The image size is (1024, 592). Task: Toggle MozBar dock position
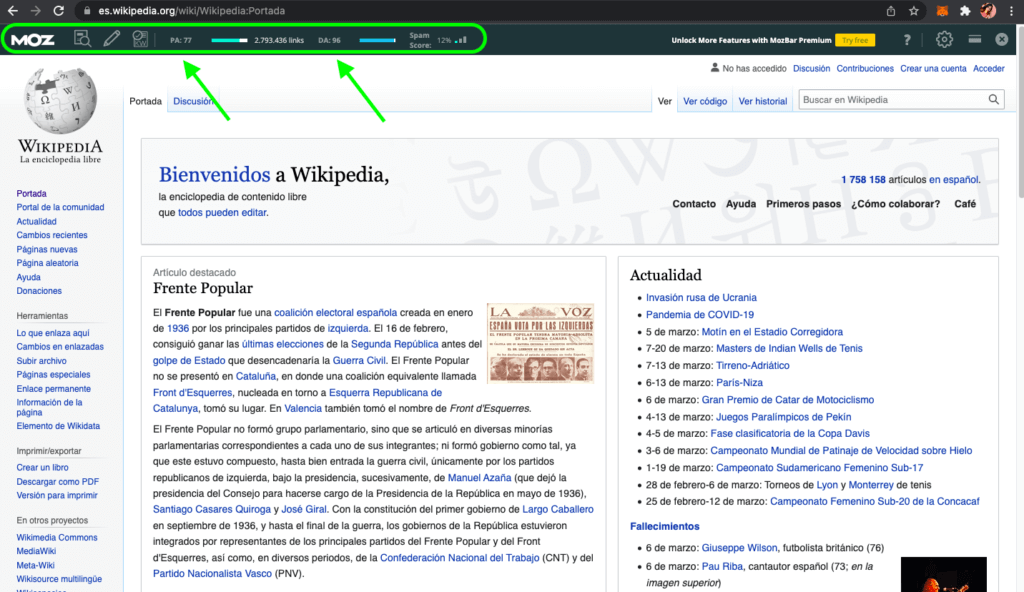(x=975, y=40)
